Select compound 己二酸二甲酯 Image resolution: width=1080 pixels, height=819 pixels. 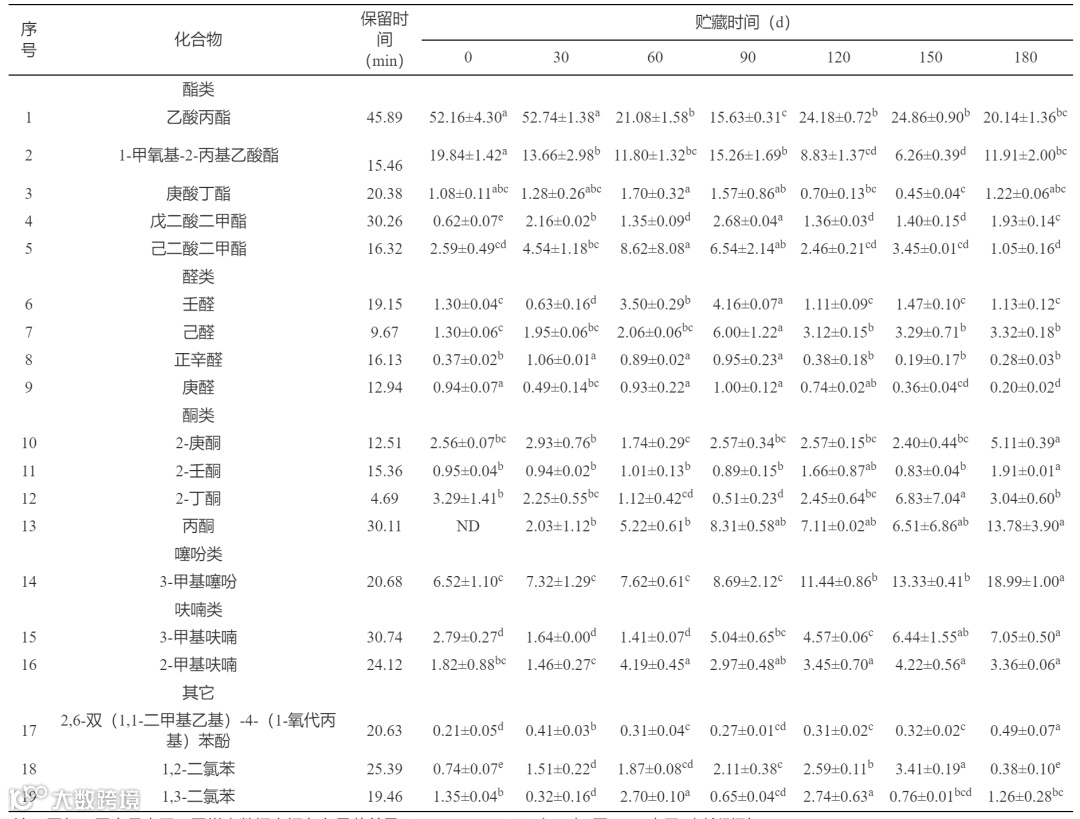pos(198,249)
